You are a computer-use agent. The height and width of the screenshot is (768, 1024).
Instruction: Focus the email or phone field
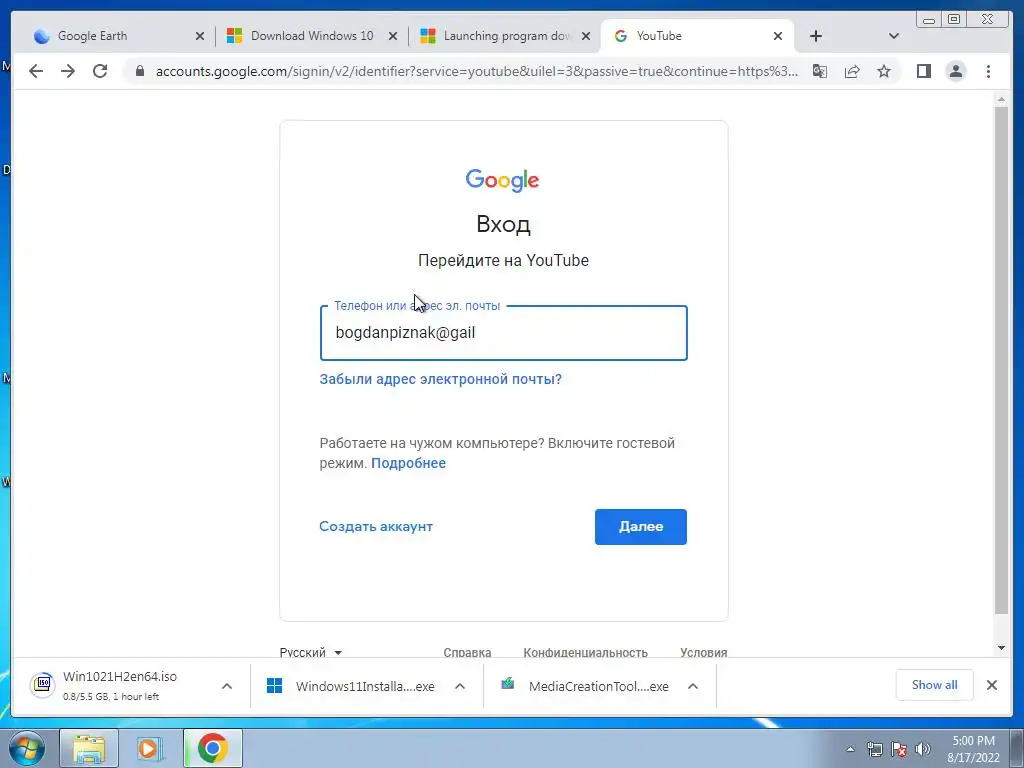coord(504,333)
